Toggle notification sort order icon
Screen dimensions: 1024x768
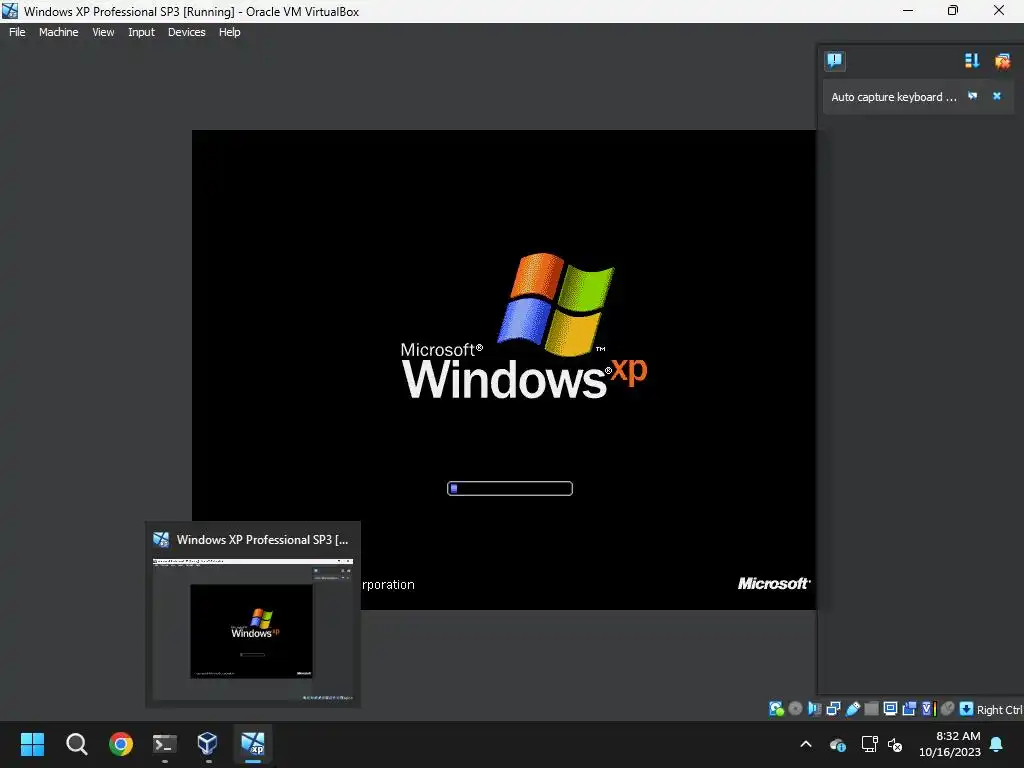(972, 61)
